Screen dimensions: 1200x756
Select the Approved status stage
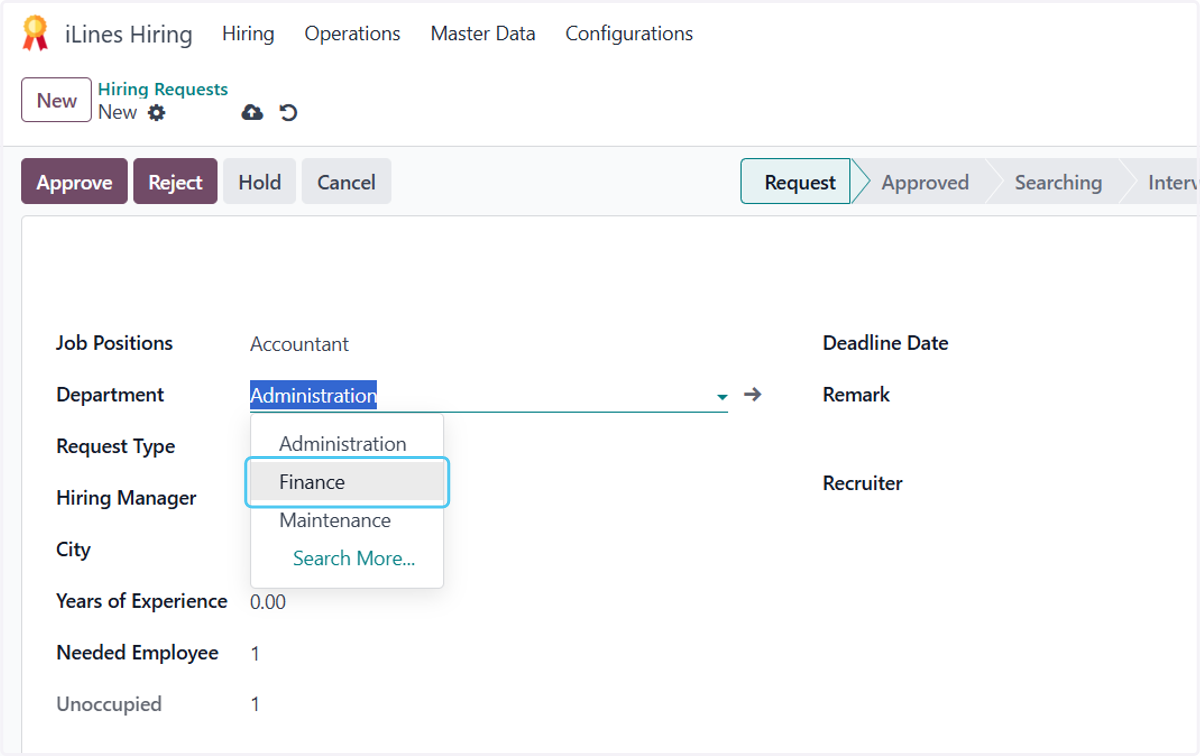[925, 182]
